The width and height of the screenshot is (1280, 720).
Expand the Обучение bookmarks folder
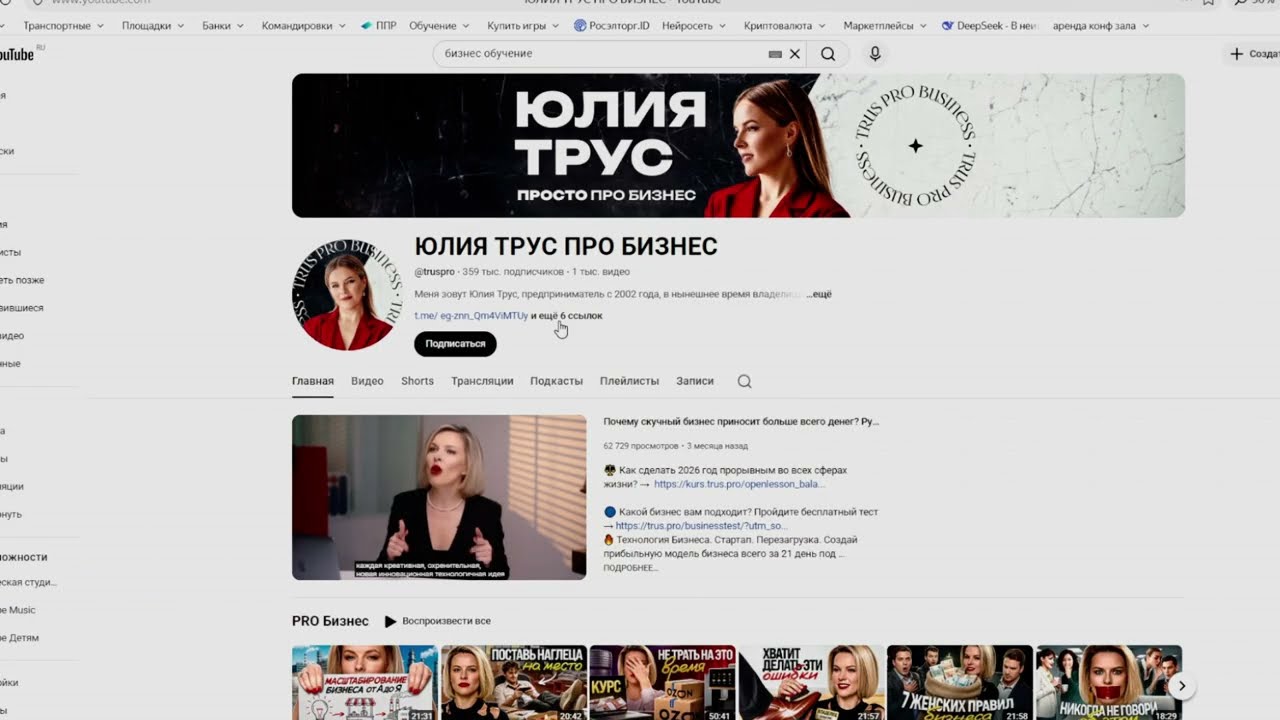coord(439,26)
